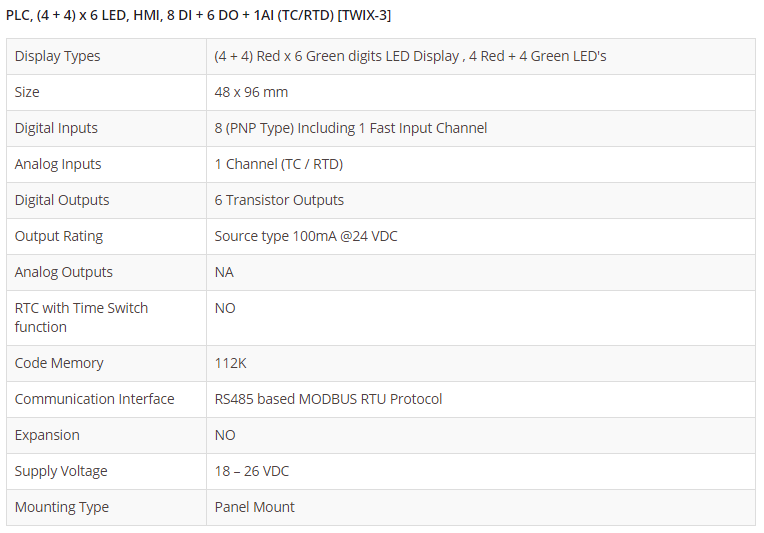Click the Digital Outputs label
Screen dimensions: 764x533
(62, 200)
